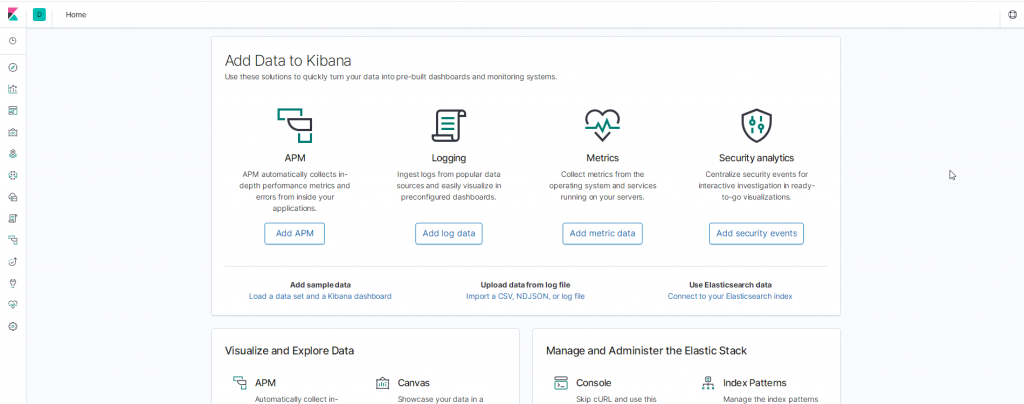Click the large APM illustration icon

[x=295, y=125]
